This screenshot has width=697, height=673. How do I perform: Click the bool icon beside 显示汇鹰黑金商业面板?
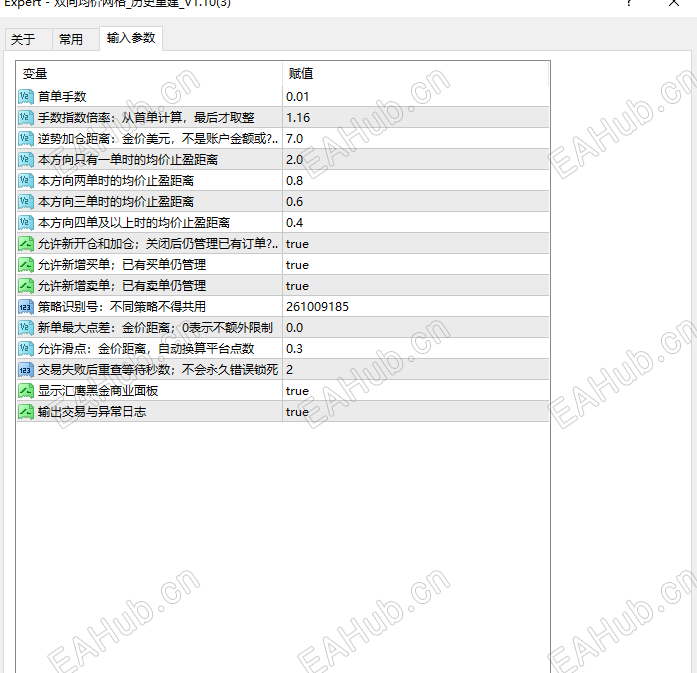point(26,391)
